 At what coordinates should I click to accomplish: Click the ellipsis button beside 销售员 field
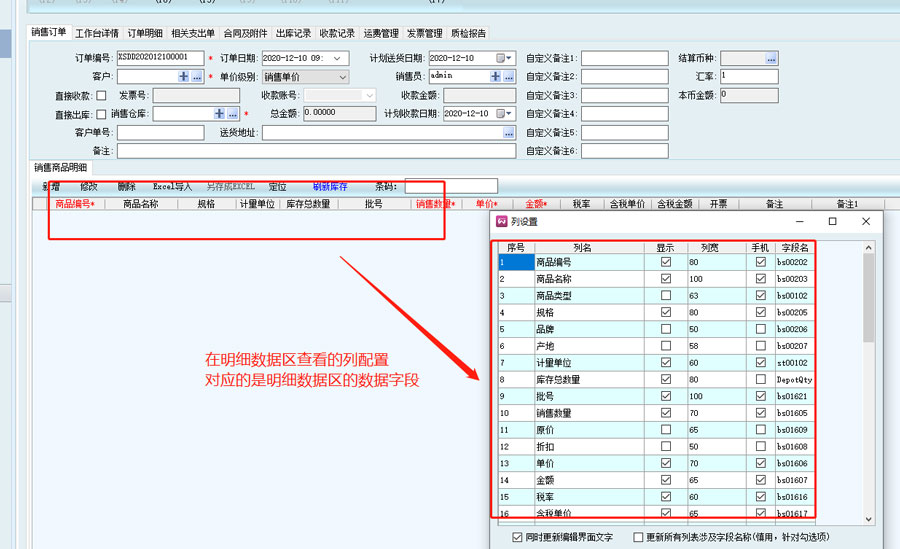(x=509, y=77)
